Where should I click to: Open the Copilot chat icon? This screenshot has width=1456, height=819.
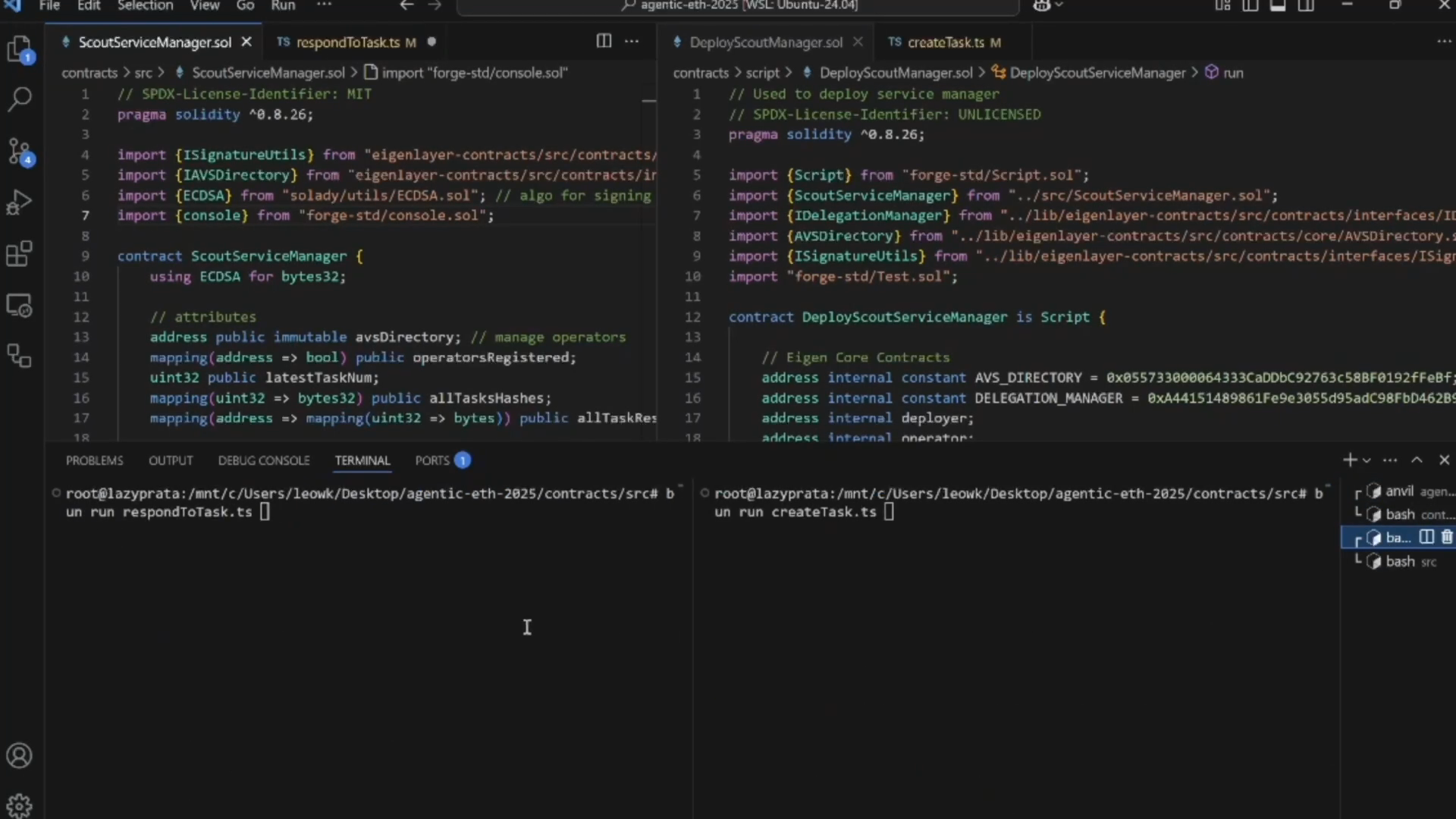click(x=1042, y=5)
